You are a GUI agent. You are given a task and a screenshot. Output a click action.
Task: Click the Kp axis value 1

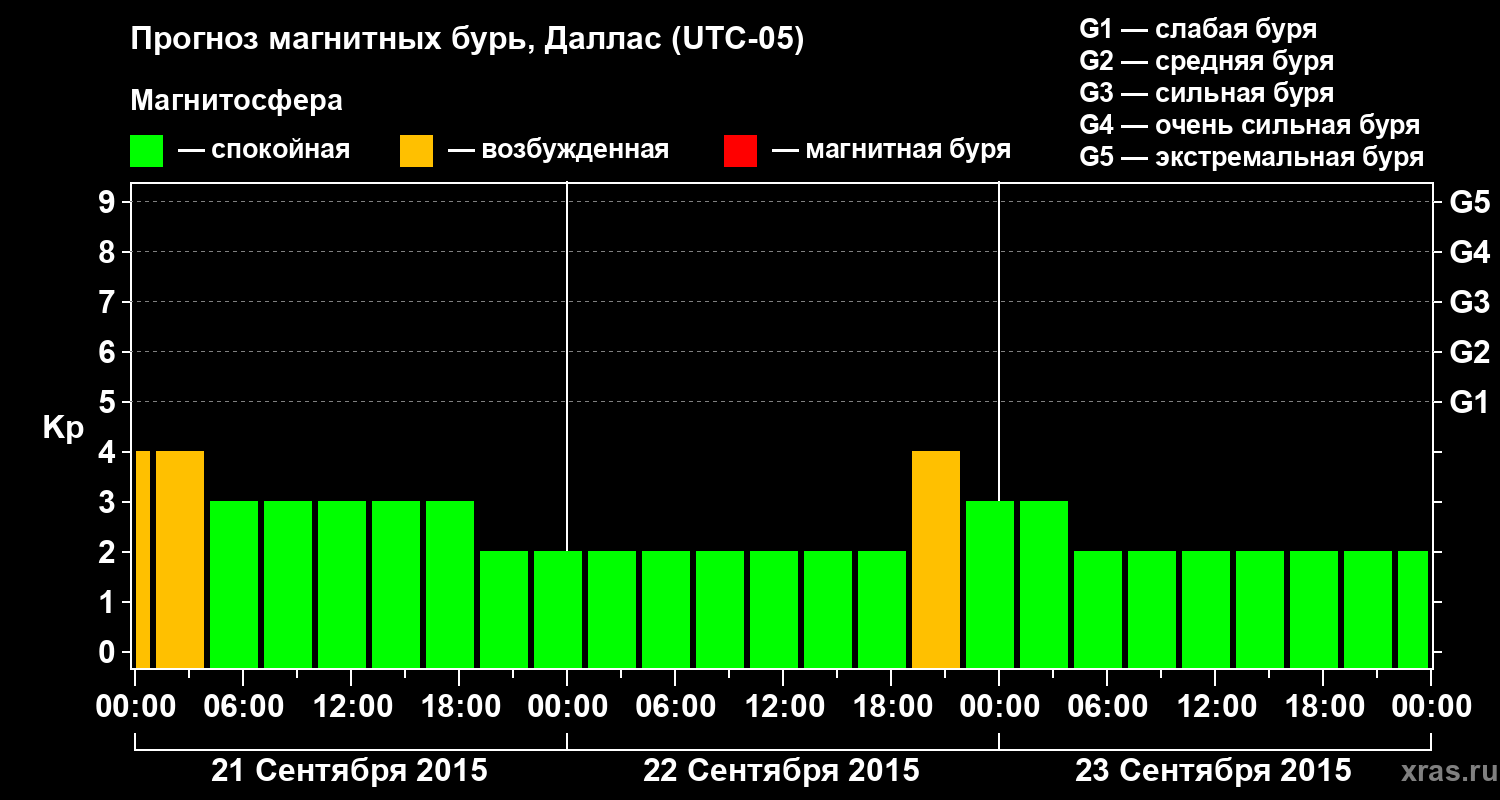point(109,603)
